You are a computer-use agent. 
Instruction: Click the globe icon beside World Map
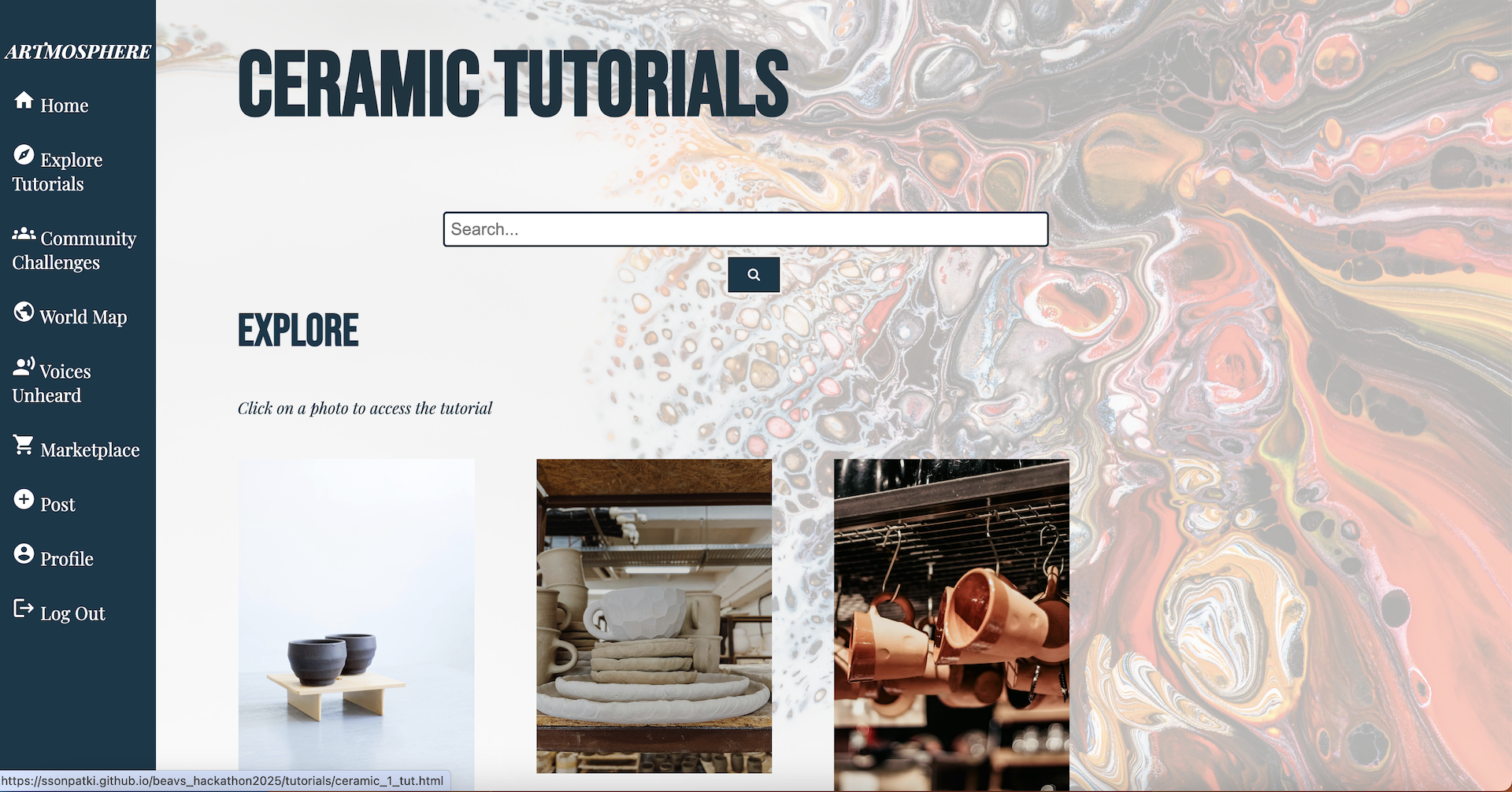(24, 312)
